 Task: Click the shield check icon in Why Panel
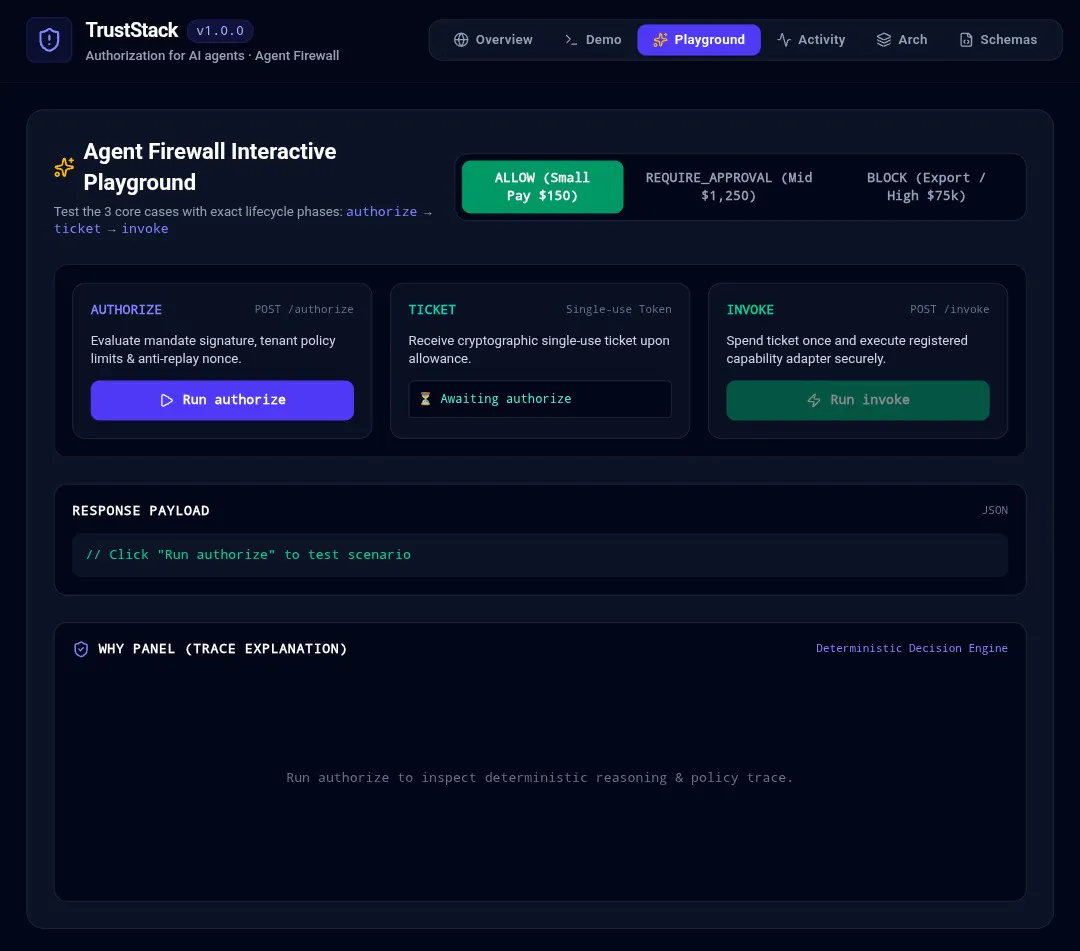pos(81,649)
